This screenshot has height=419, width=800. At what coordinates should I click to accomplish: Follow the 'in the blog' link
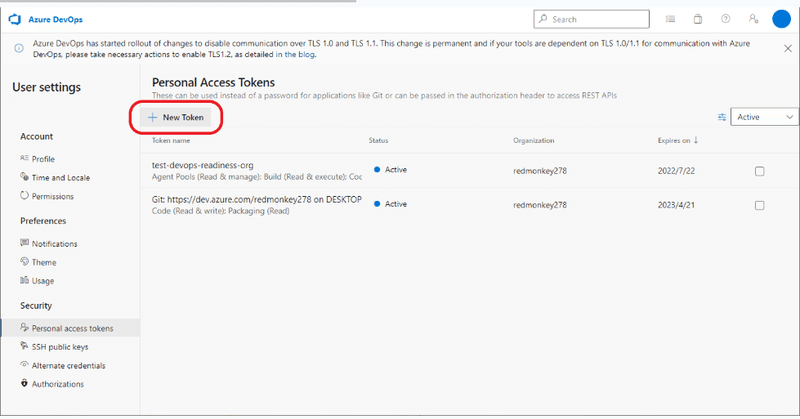coord(295,54)
